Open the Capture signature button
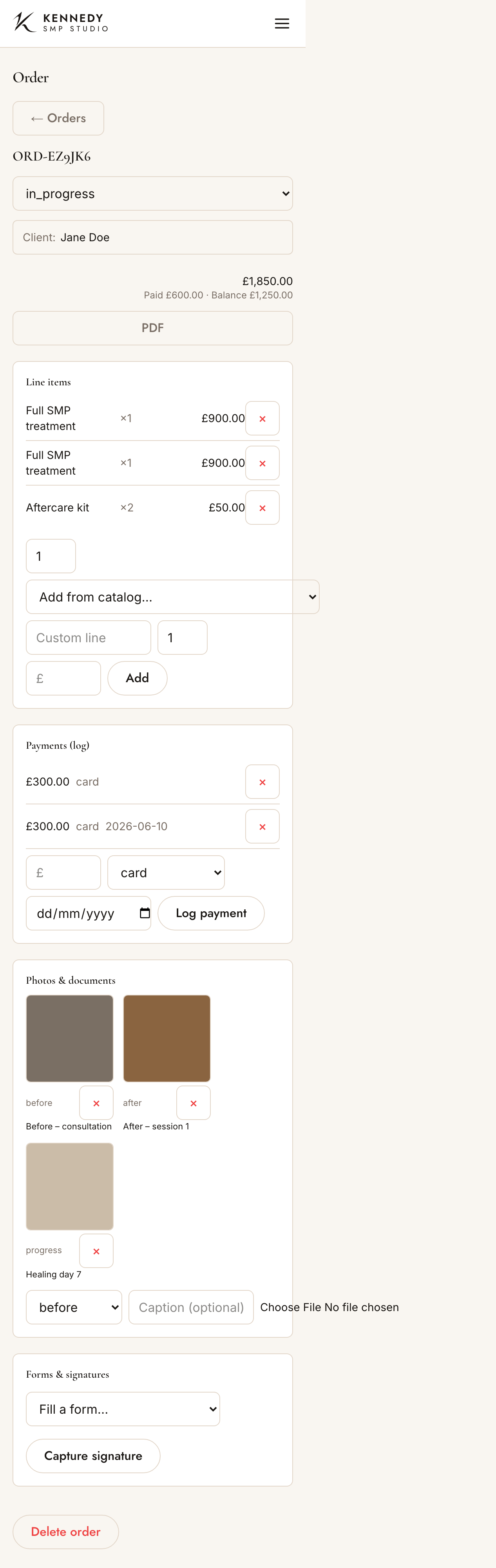This screenshot has width=496, height=1568. coord(93,1456)
